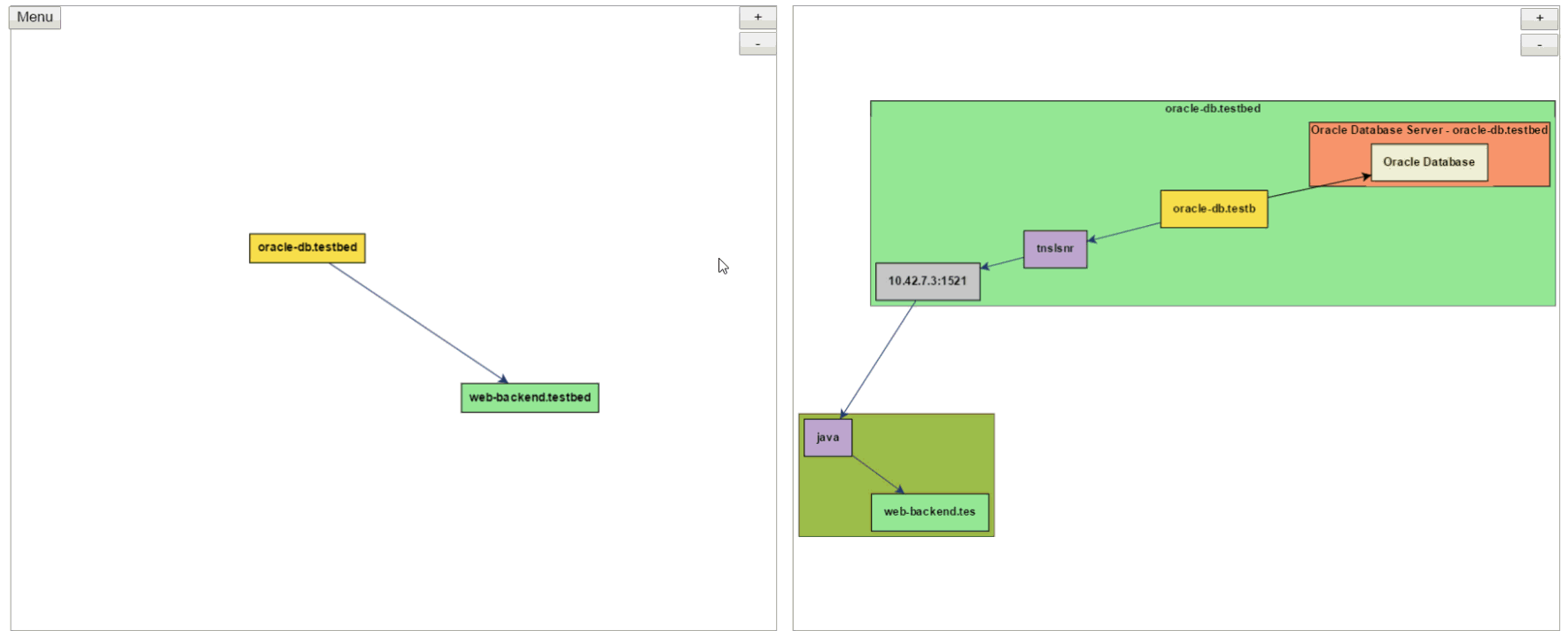Click the edge from java to web-backend.tes

coord(877,474)
